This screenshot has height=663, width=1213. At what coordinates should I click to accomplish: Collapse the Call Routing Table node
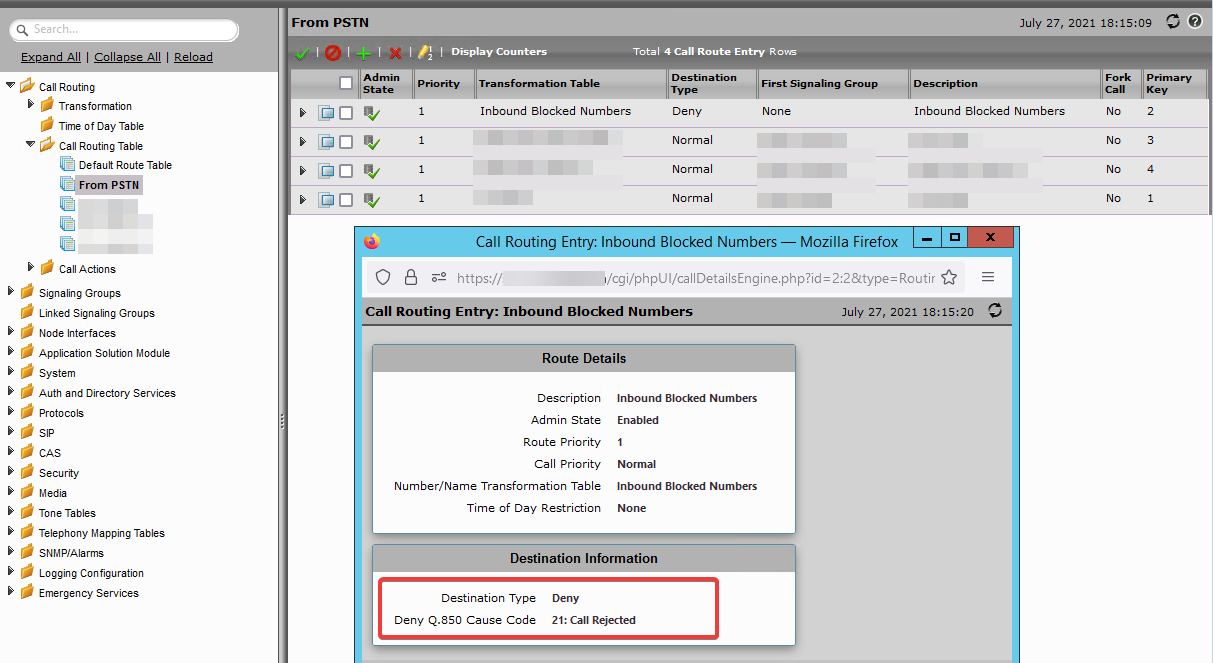pos(31,145)
